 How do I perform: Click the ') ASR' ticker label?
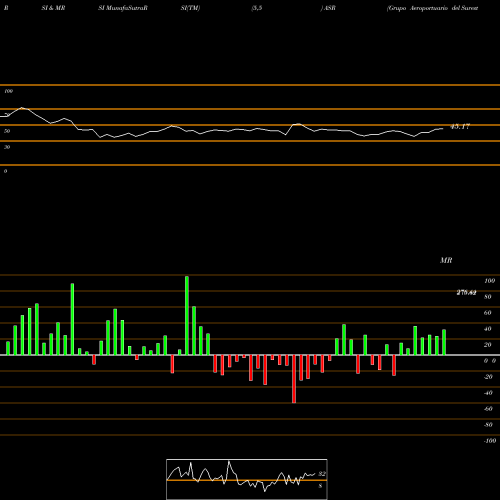pos(328,8)
